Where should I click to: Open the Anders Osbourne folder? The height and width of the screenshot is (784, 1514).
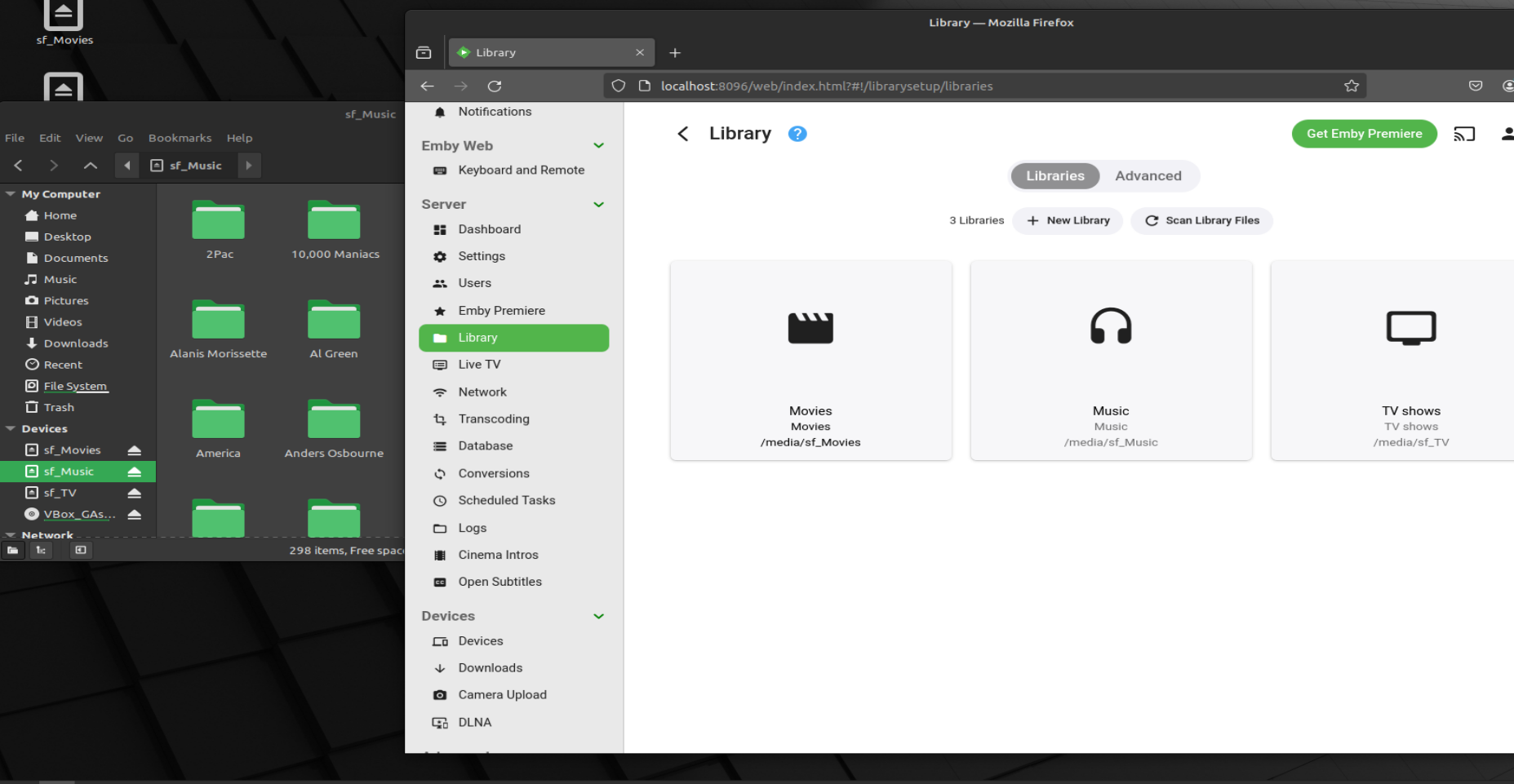tap(334, 429)
